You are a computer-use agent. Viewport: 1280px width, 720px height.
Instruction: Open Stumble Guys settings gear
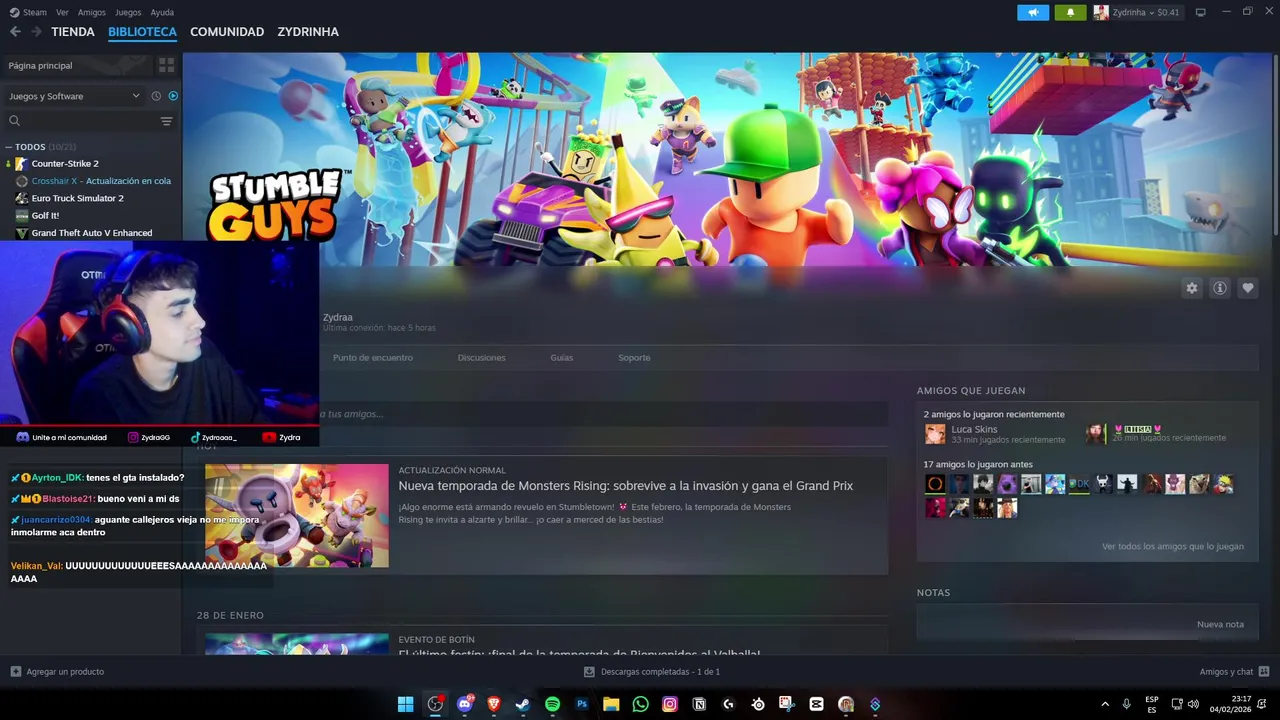click(1191, 288)
